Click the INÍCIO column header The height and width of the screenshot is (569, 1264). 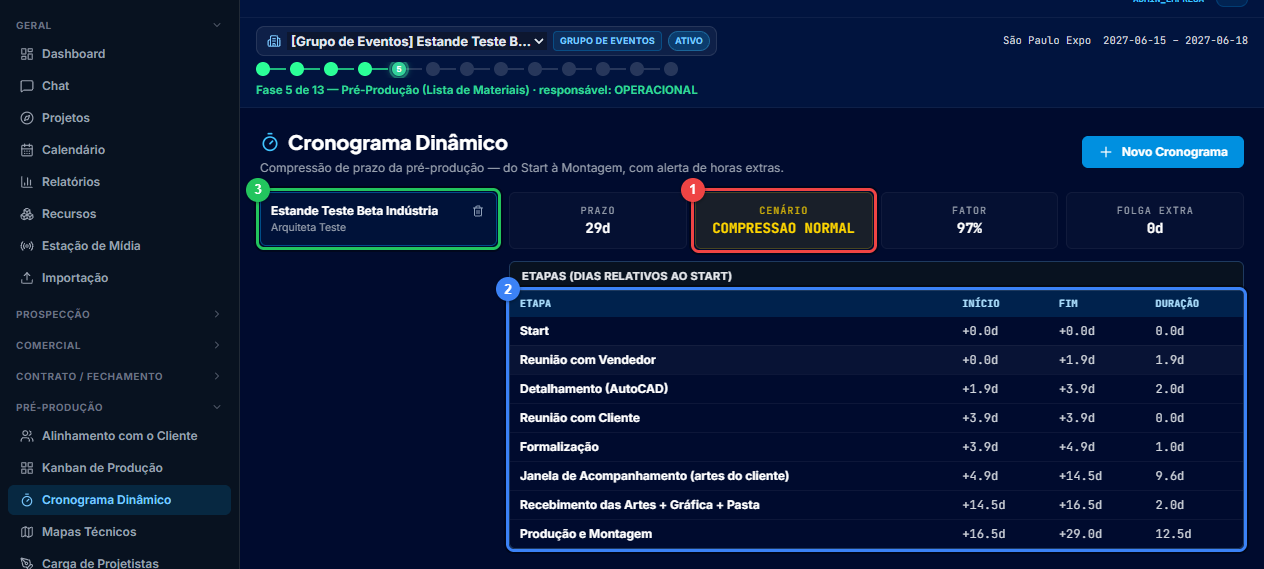pos(980,303)
